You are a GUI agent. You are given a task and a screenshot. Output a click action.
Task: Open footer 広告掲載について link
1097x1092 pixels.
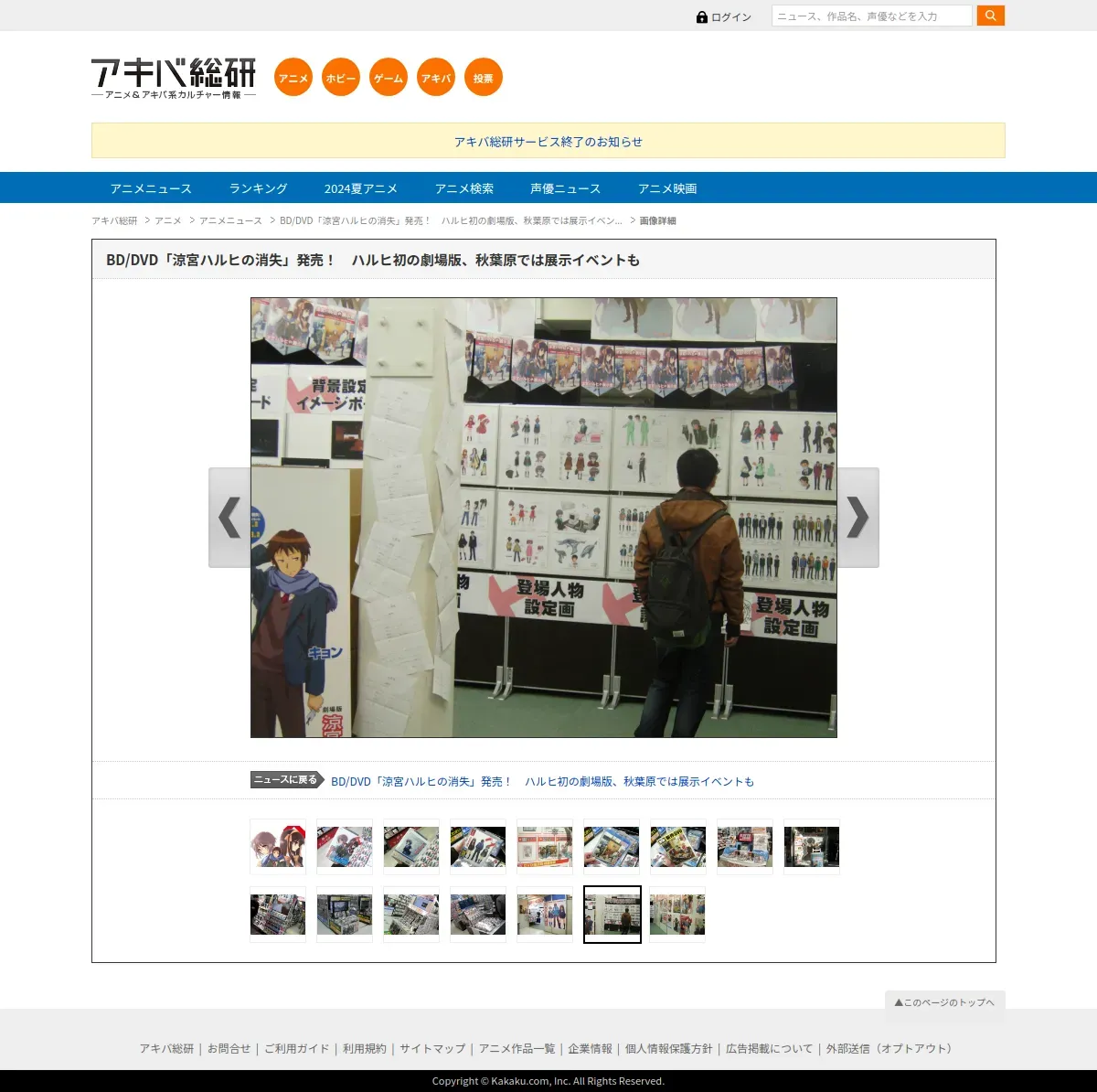click(x=769, y=1049)
